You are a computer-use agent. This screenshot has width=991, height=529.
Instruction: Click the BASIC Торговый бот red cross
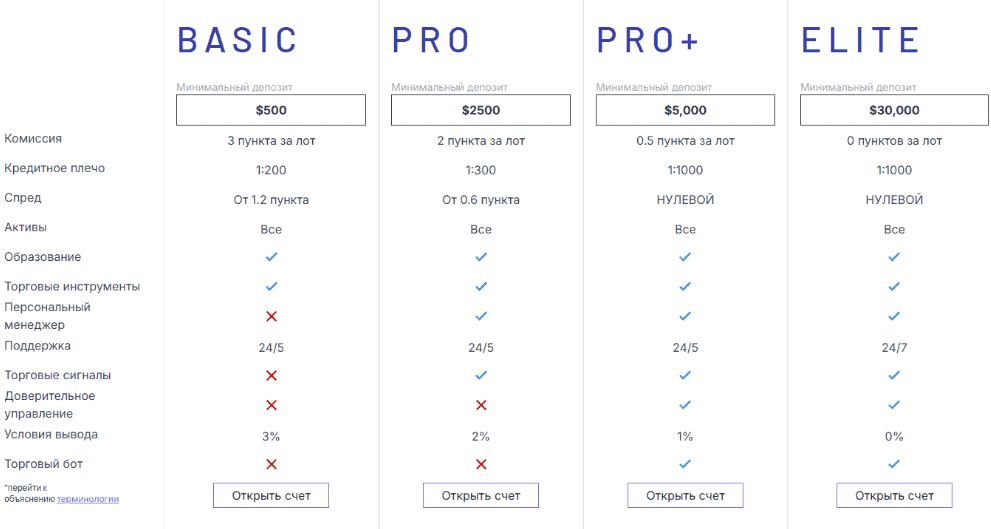(x=271, y=464)
